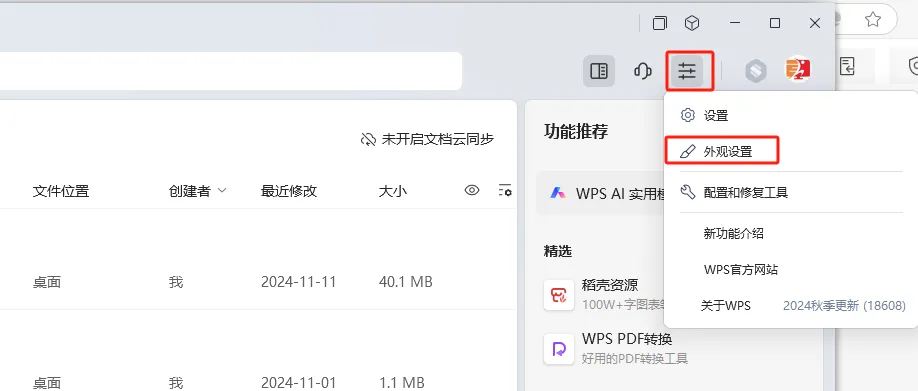This screenshot has height=391, width=918.
Task: Click the WPS AI logo icon
Action: (x=558, y=193)
